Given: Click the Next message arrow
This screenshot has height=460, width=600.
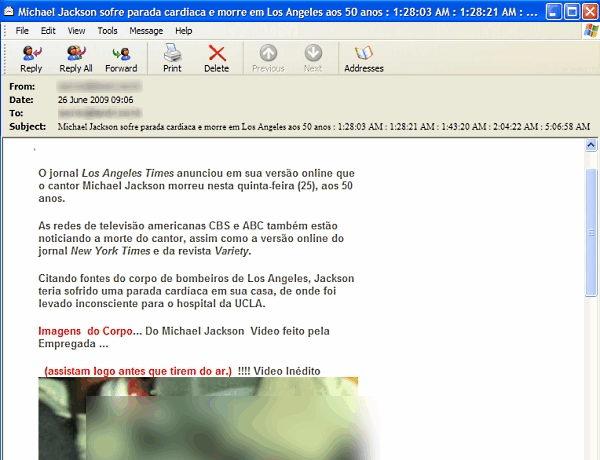Looking at the screenshot, I should 313,58.
